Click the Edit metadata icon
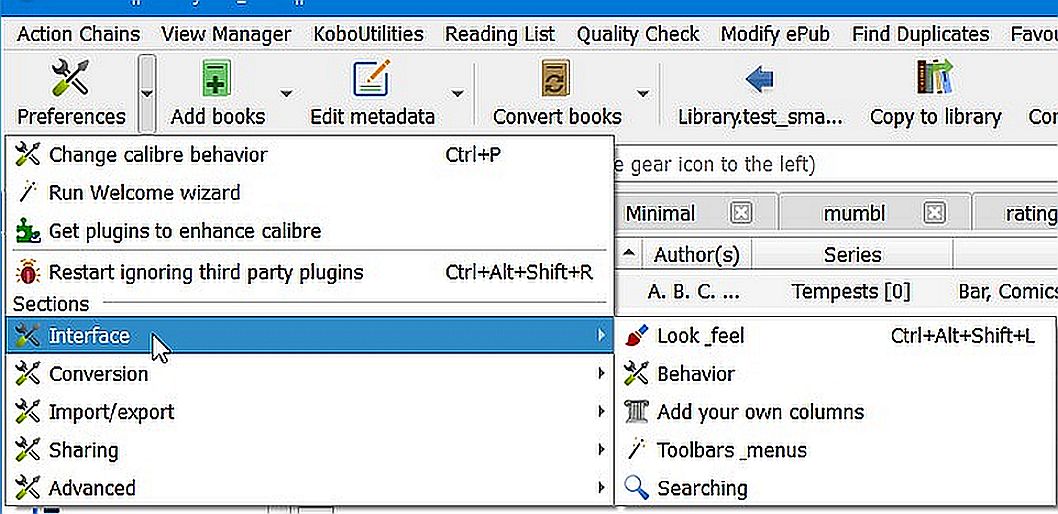This screenshot has height=514, width=1058. (x=372, y=78)
